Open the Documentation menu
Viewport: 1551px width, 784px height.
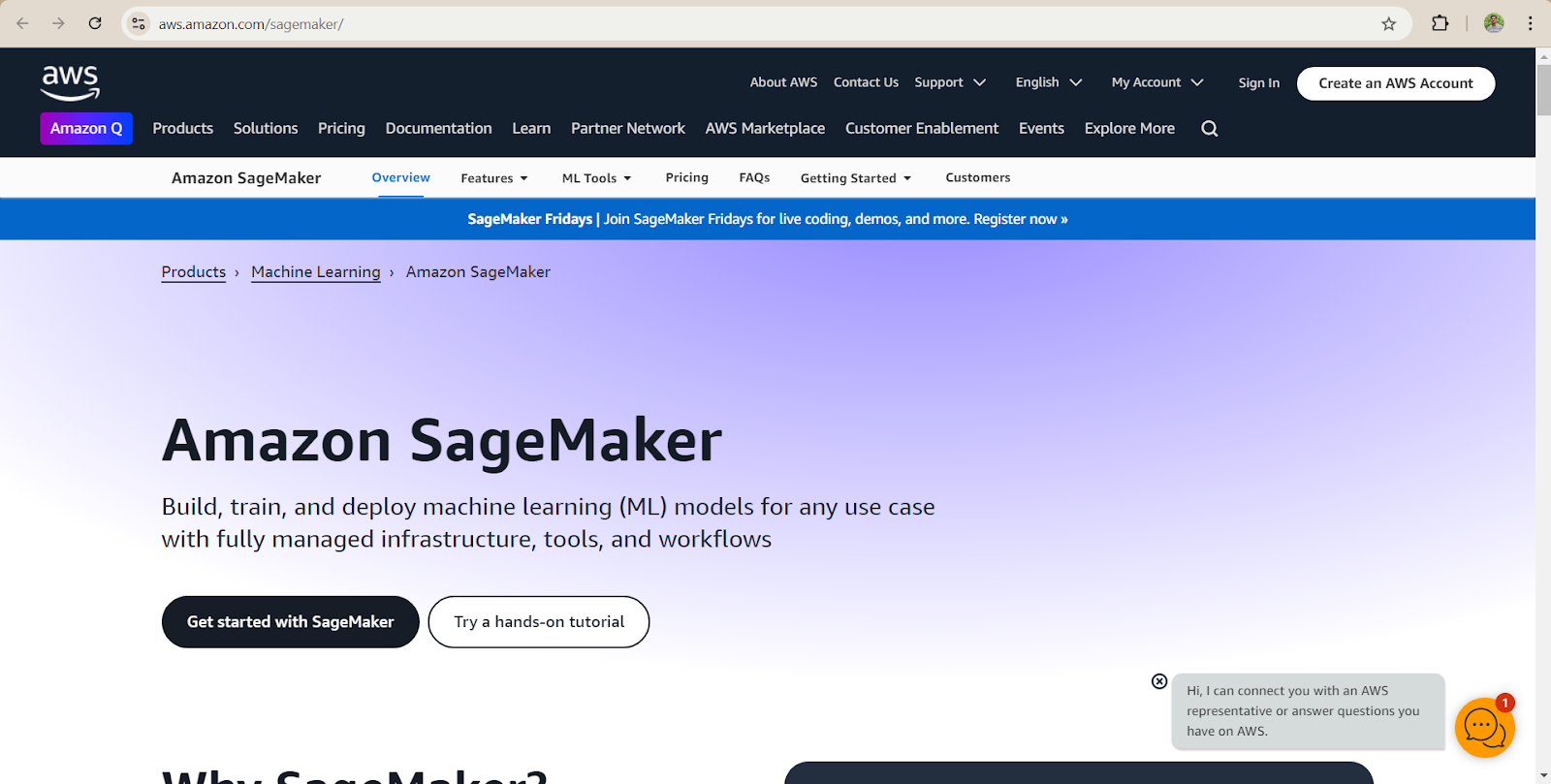pyautogui.click(x=438, y=128)
